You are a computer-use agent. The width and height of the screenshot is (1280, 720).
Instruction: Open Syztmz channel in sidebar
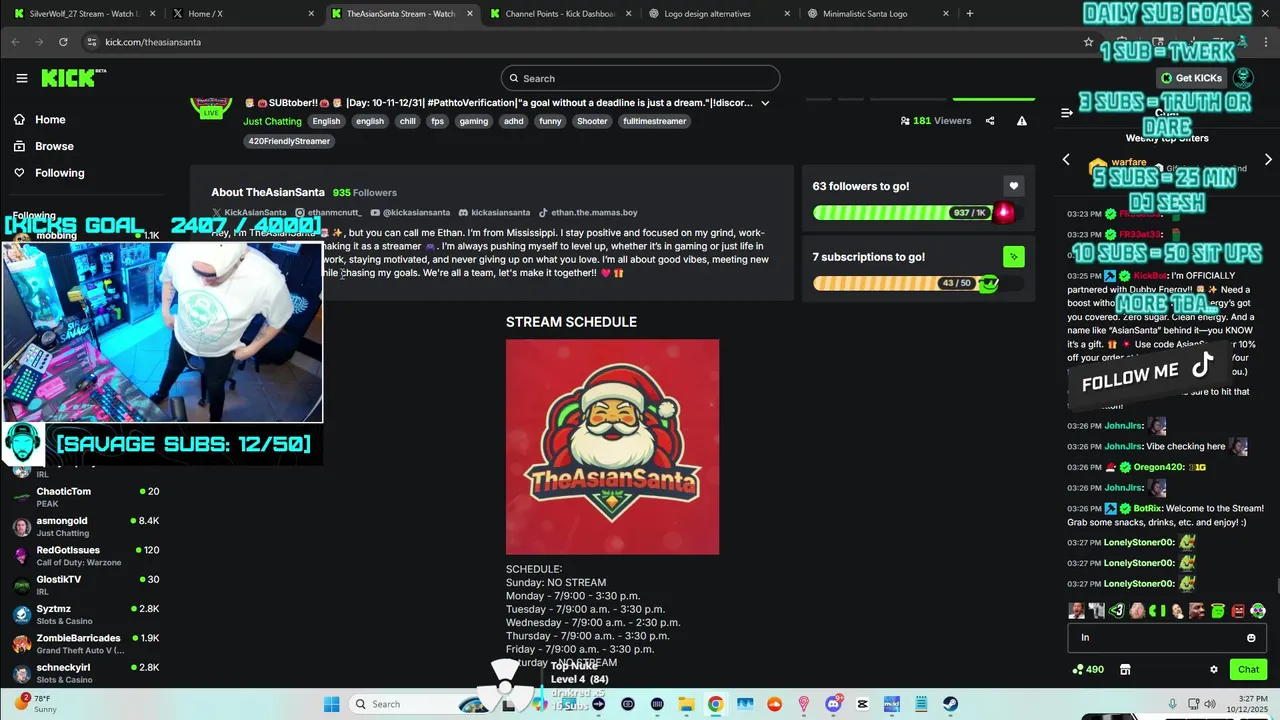85,614
